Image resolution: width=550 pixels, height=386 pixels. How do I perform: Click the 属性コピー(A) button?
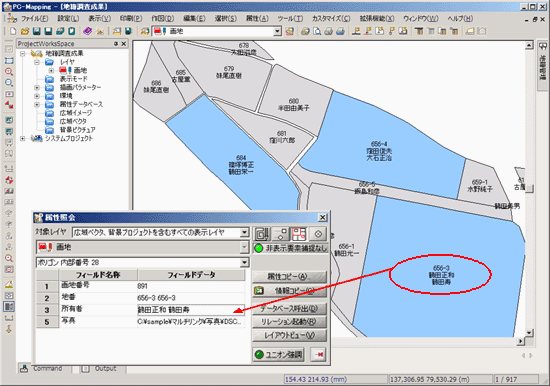(x=289, y=277)
